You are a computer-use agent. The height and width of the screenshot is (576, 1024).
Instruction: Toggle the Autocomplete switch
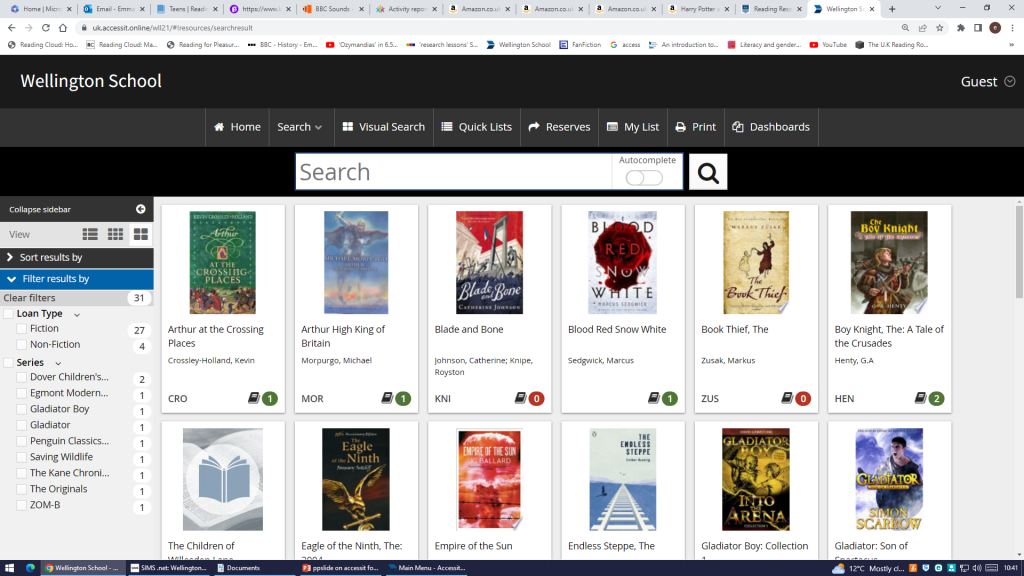click(x=644, y=178)
